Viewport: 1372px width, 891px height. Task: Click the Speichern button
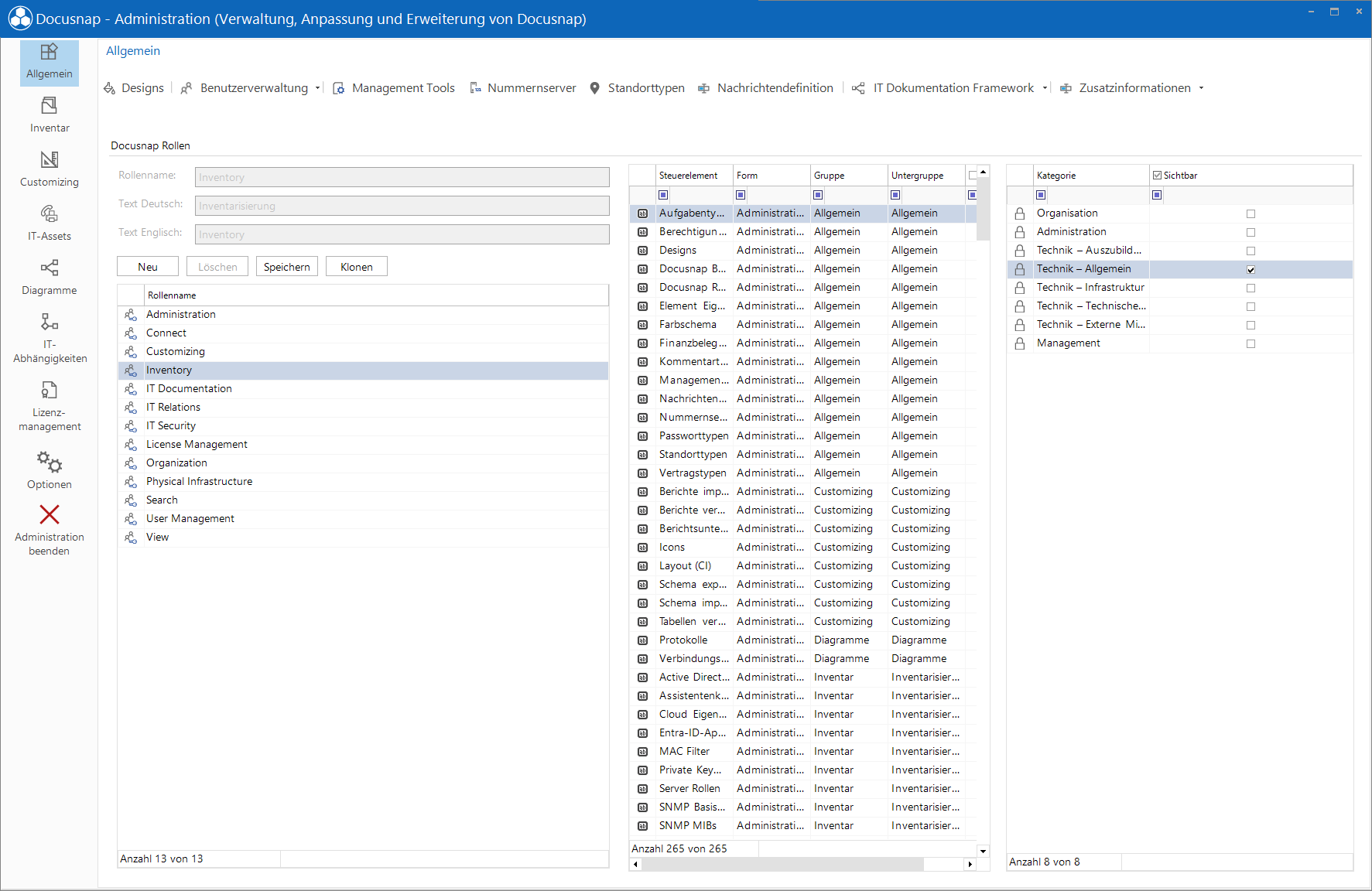287,267
